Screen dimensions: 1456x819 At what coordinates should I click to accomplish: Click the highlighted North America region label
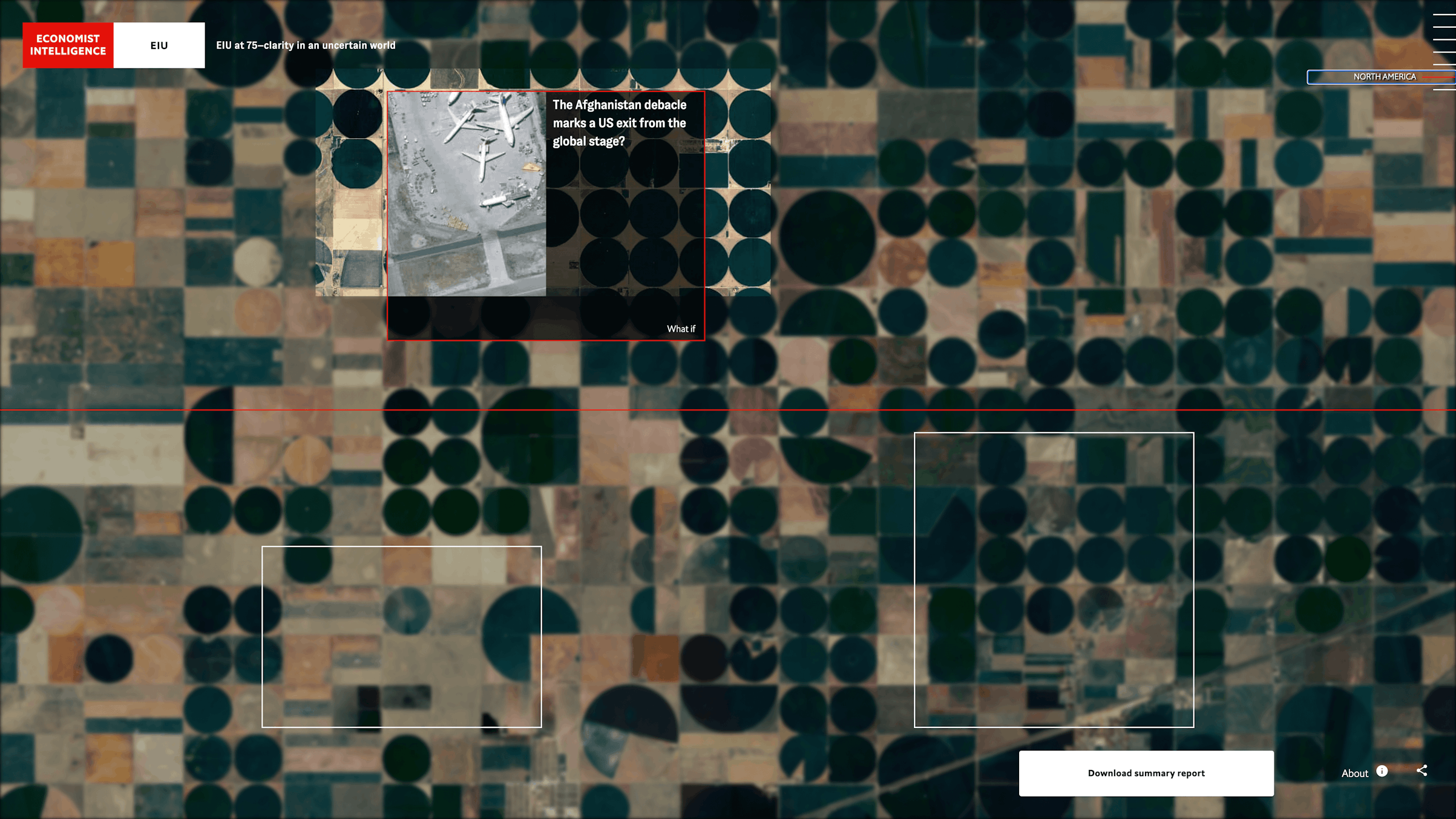[1383, 77]
